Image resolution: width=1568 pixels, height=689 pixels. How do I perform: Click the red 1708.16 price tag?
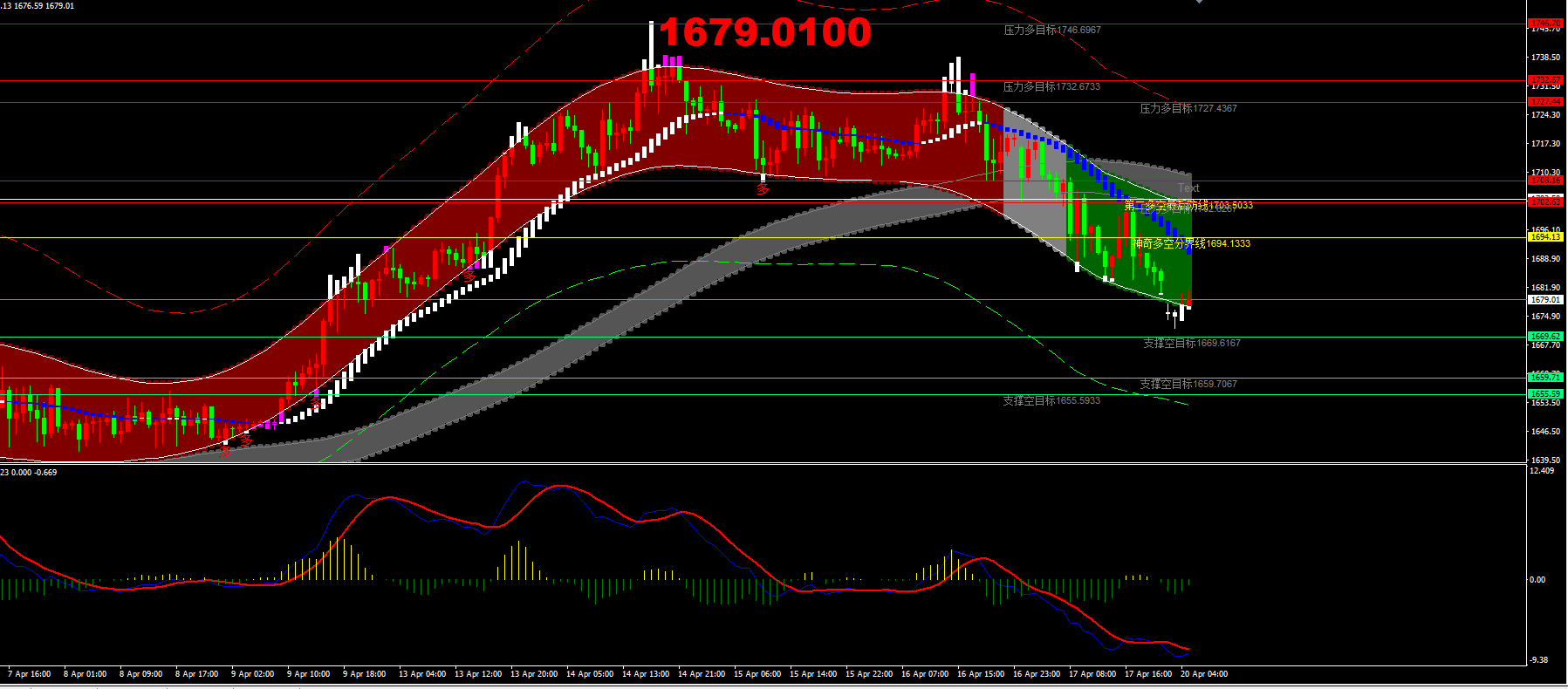pyautogui.click(x=1545, y=181)
